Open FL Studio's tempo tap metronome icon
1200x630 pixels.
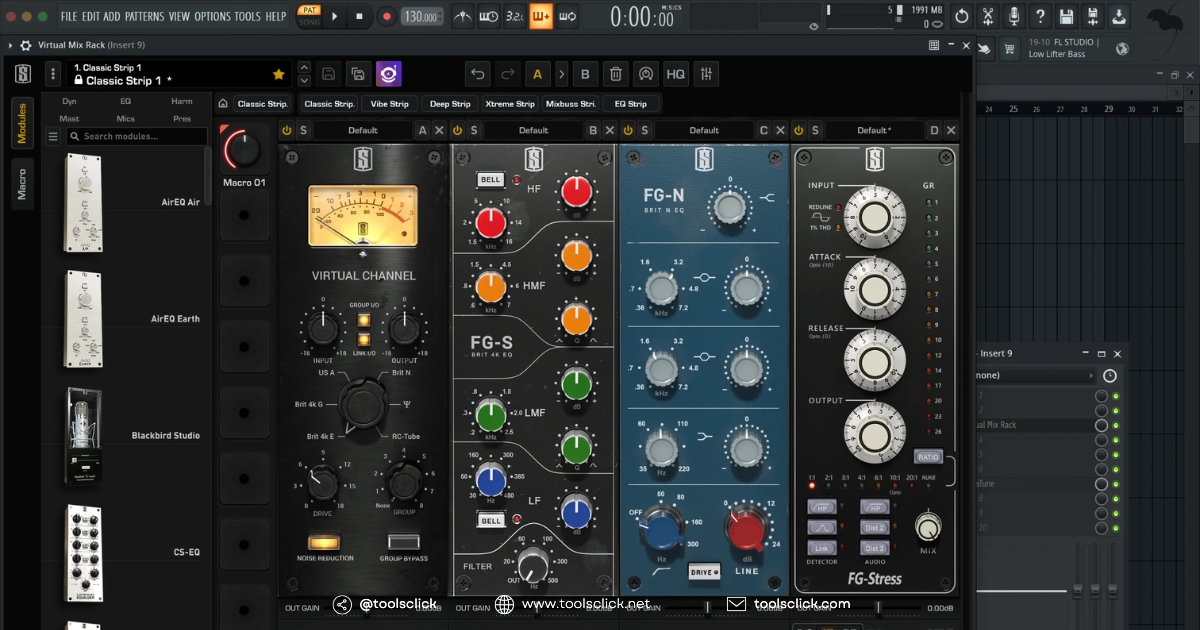[463, 16]
